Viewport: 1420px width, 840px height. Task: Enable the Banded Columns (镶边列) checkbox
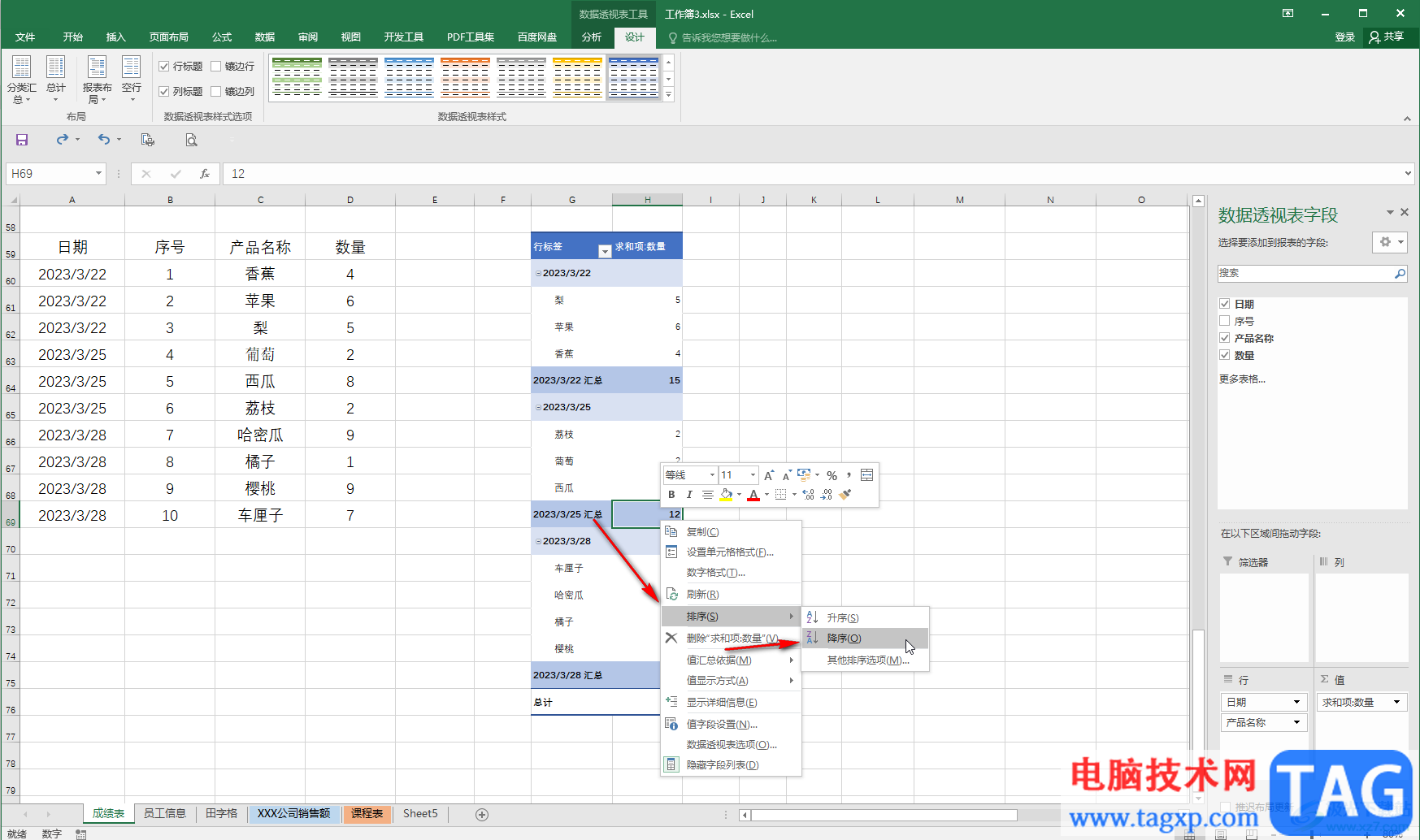(216, 92)
